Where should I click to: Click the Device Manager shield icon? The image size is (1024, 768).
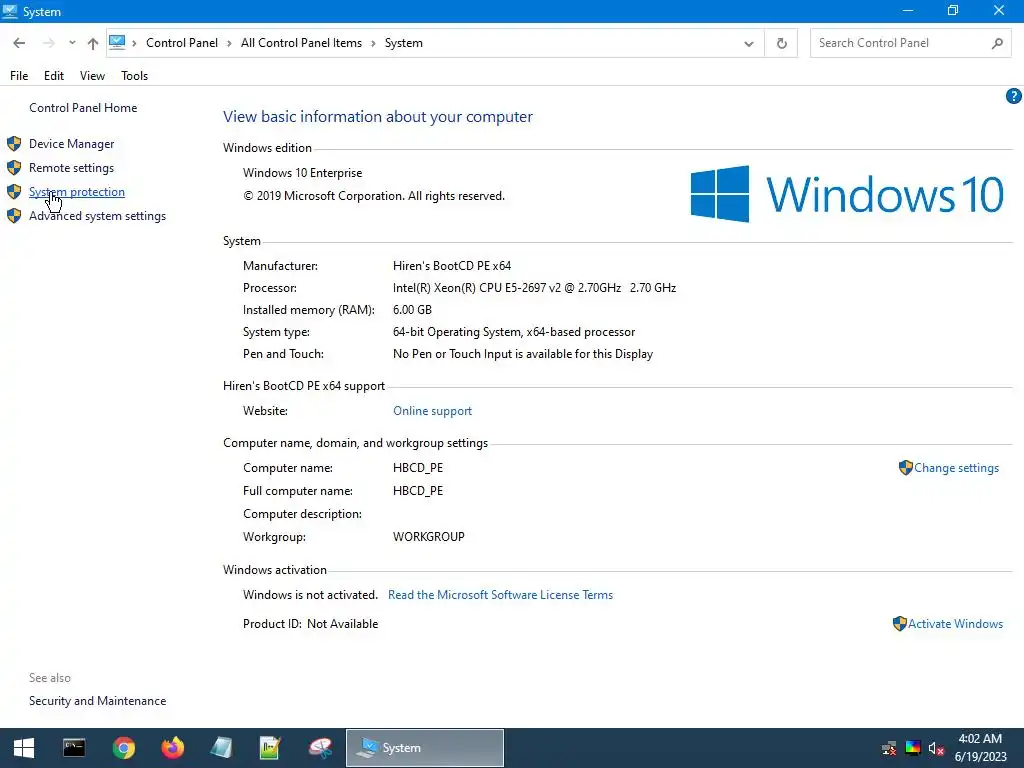[x=14, y=144]
